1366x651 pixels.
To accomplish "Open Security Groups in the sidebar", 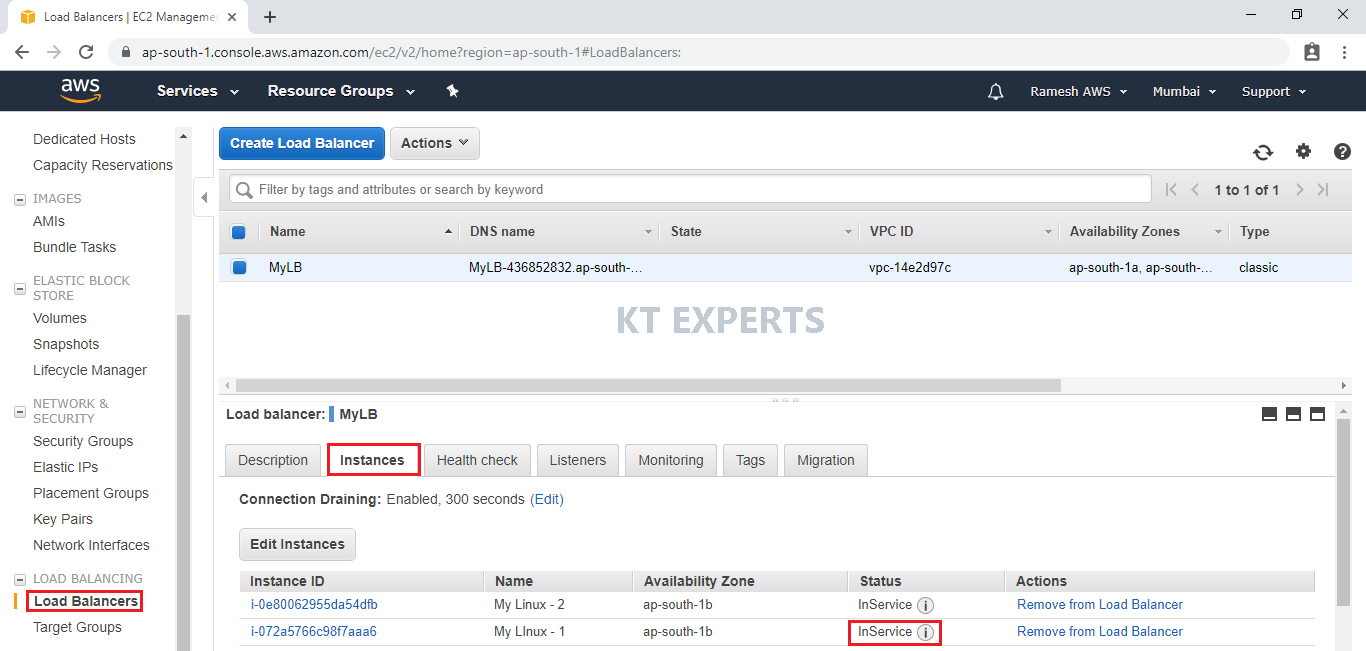I will (x=83, y=442).
